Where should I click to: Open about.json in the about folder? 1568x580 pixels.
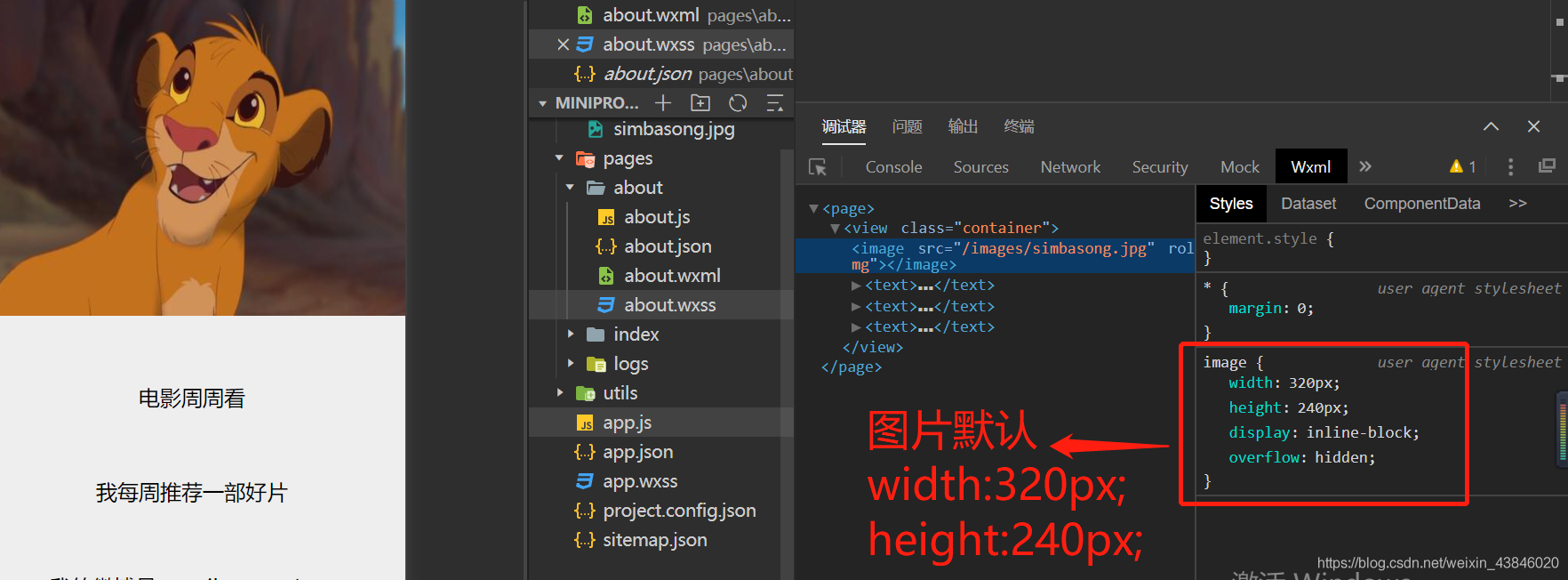tap(668, 246)
